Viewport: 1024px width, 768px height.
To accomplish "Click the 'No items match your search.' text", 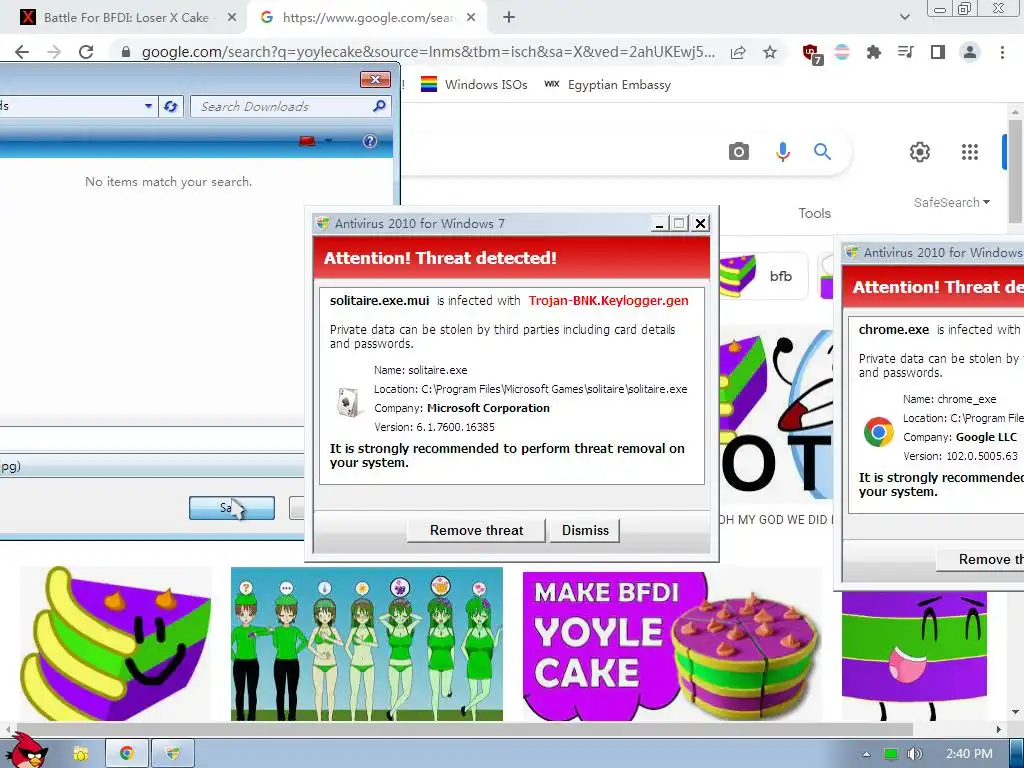I will pos(168,182).
